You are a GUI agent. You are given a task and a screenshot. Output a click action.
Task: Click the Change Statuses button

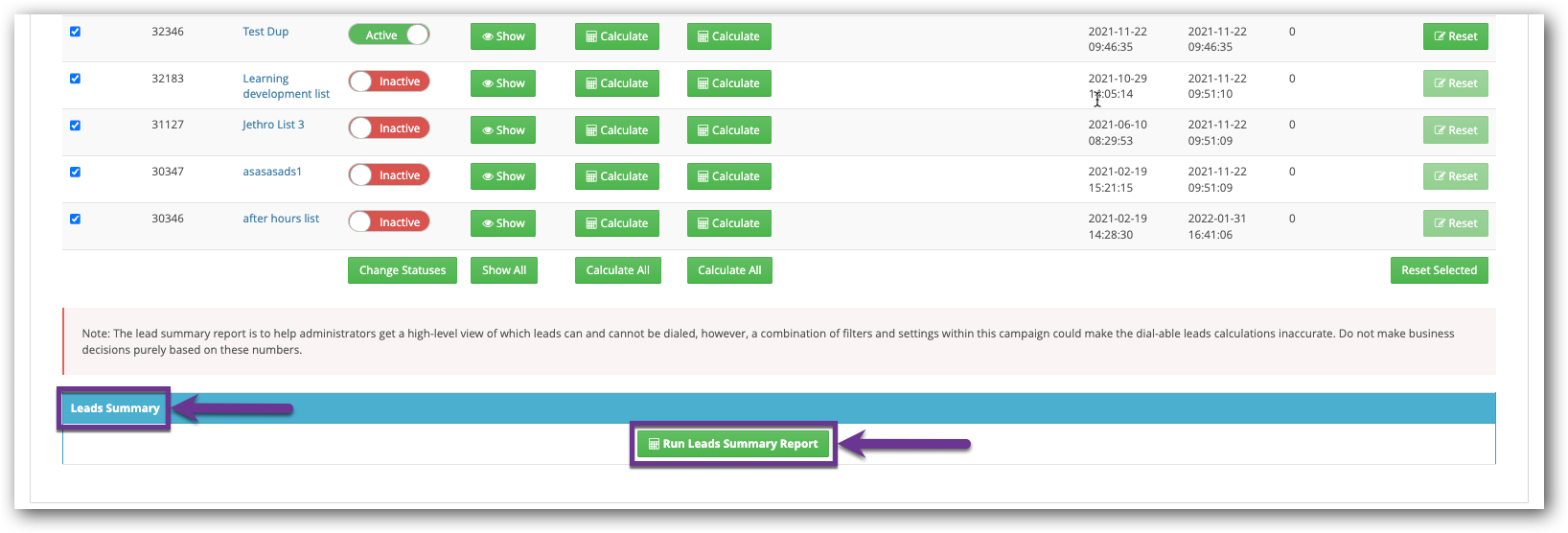(403, 270)
